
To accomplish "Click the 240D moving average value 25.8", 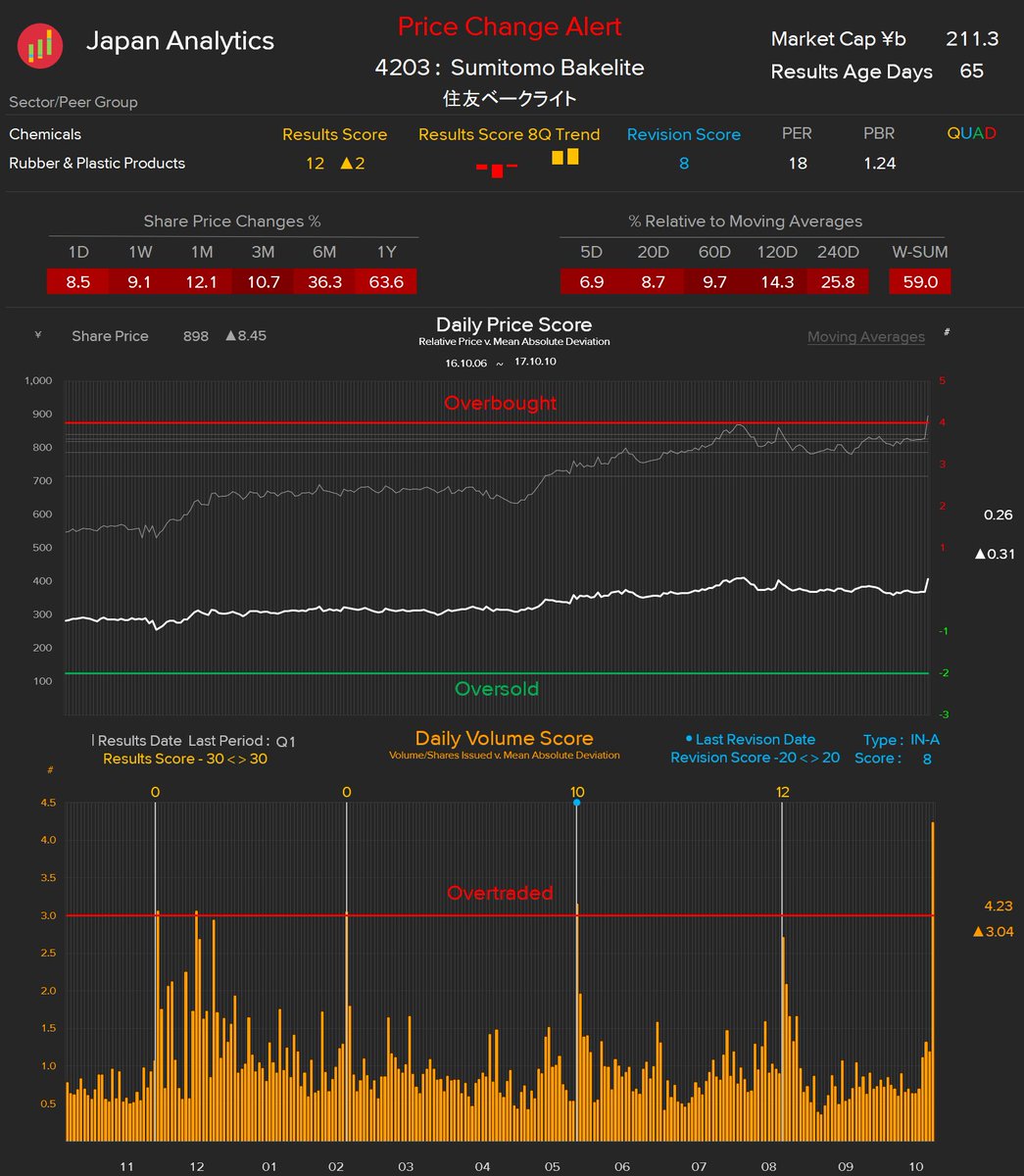I will point(837,281).
